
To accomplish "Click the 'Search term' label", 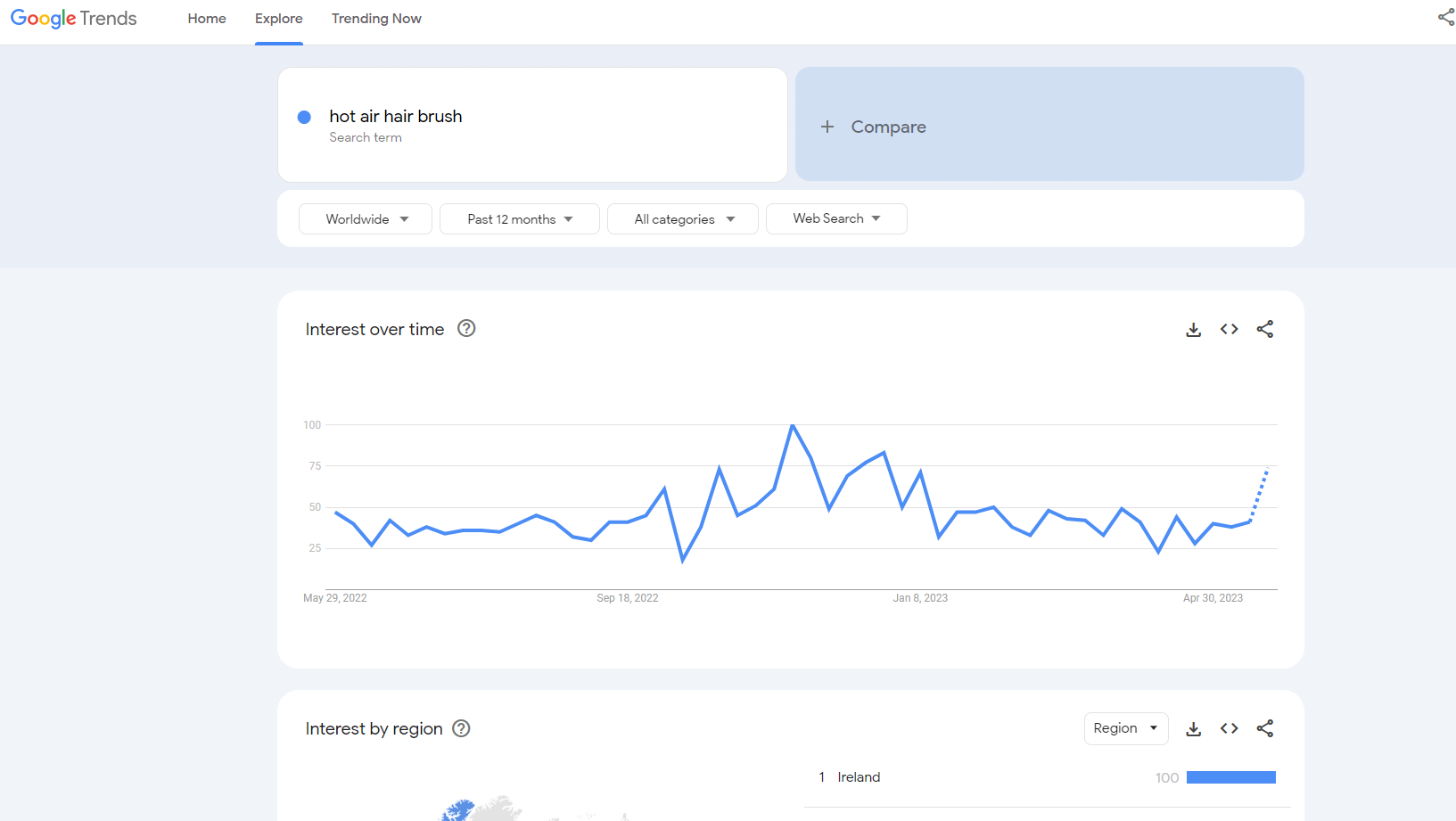I will coord(366,137).
